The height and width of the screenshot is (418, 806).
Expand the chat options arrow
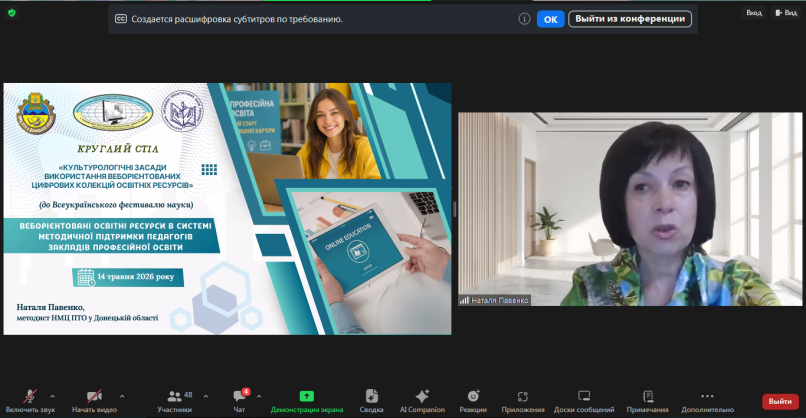(x=259, y=396)
